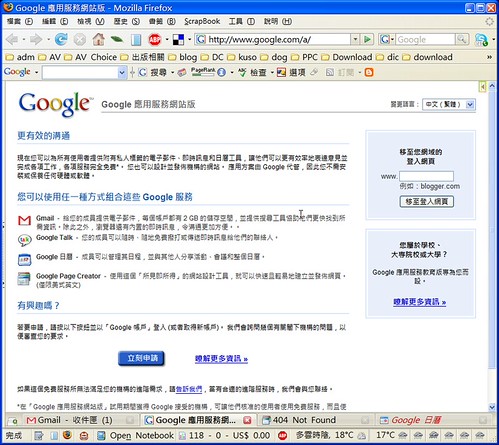The height and width of the screenshot is (445, 499).
Task: Click 瞭解更多資訊 link beside apply button
Action: tap(221, 359)
